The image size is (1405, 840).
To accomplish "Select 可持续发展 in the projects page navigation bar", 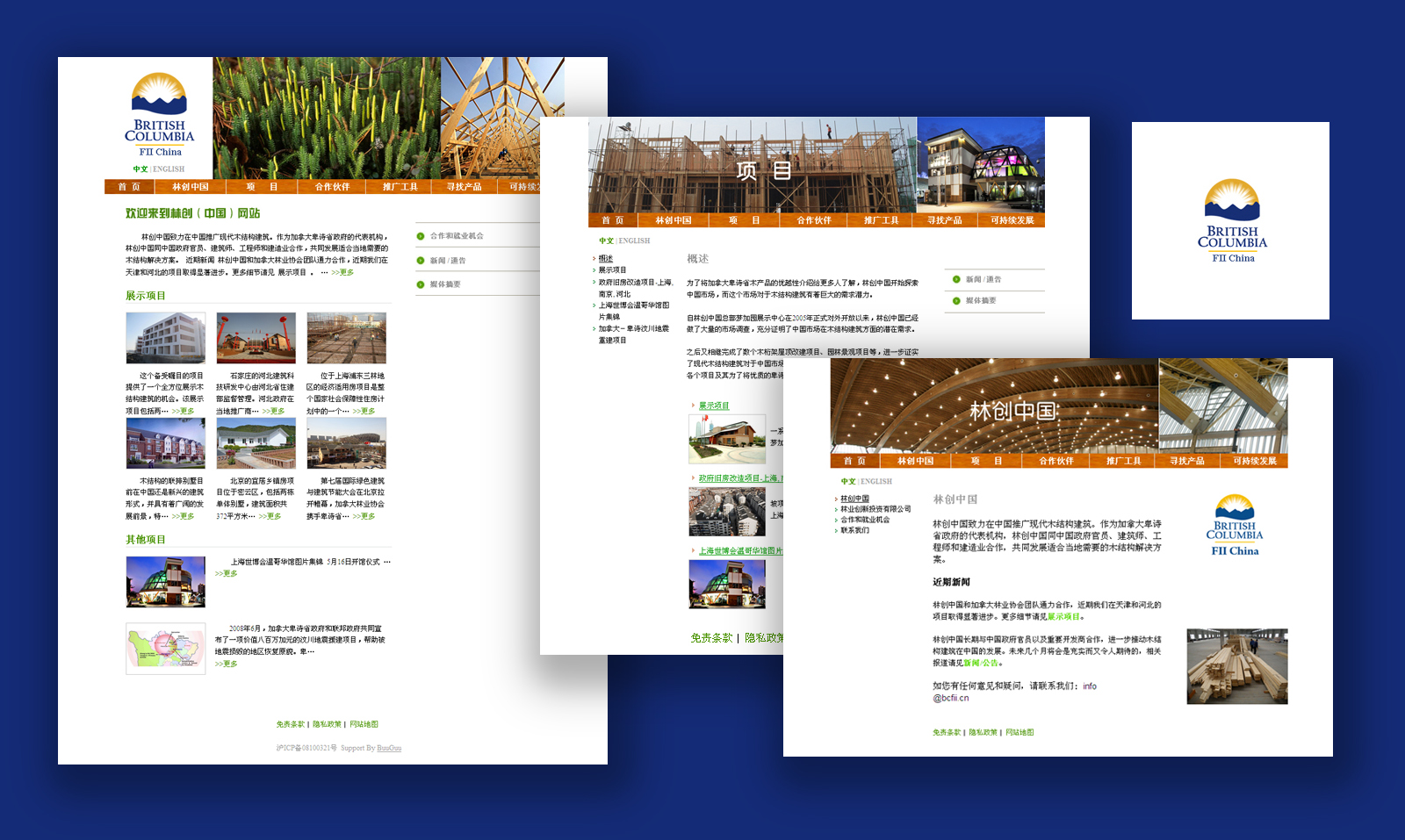I will pos(1012,220).
